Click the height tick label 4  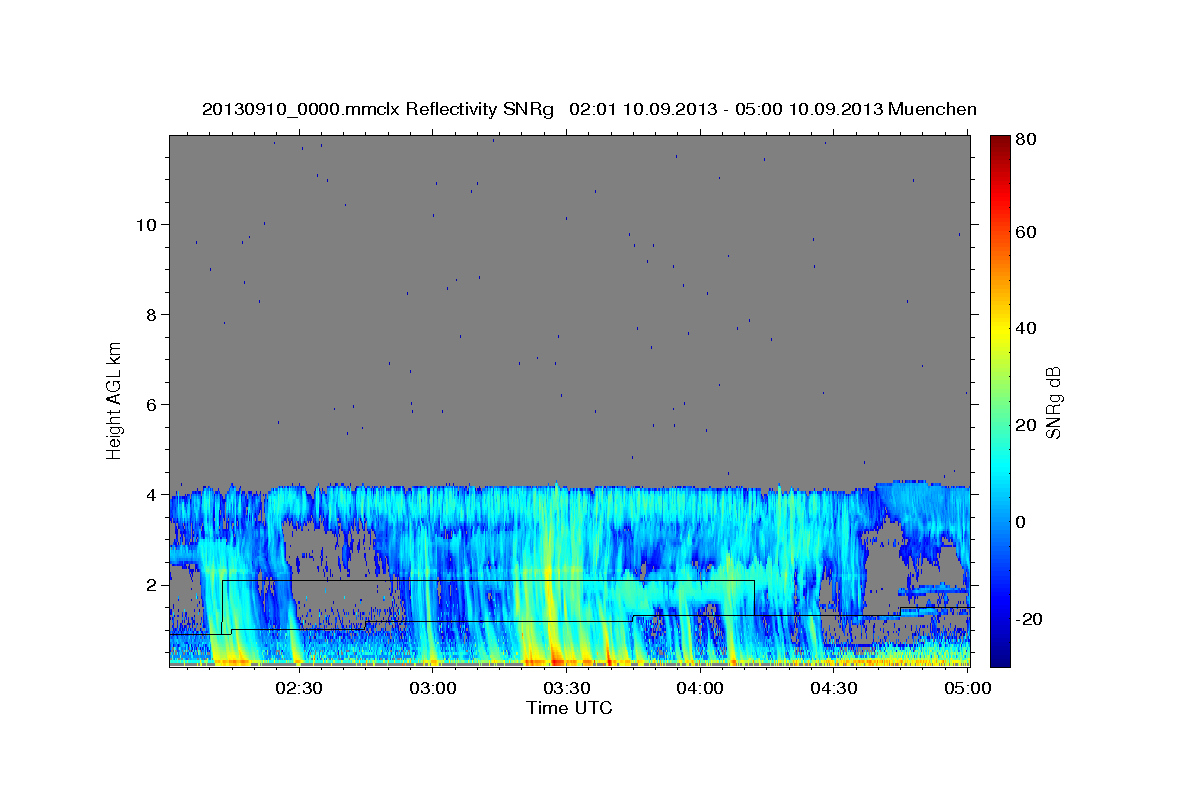(x=151, y=494)
